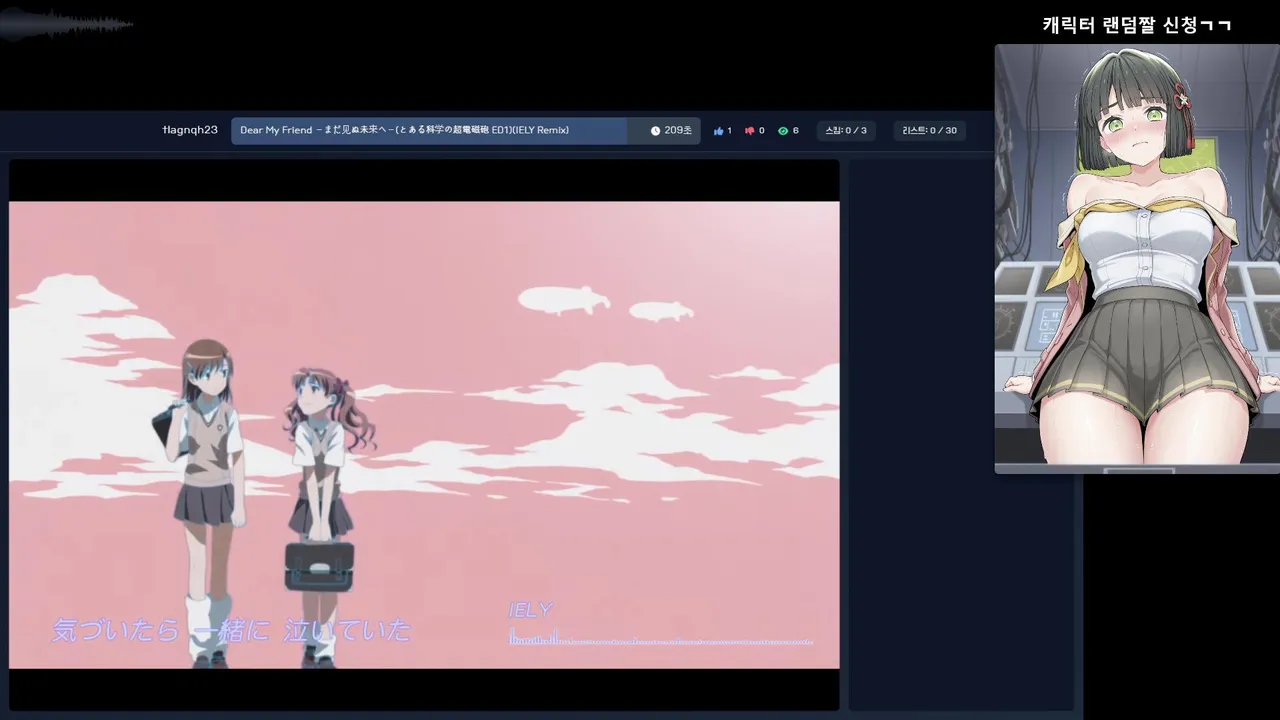The height and width of the screenshot is (720, 1280).
Task: Click the thumbs-up like icon
Action: tap(718, 131)
